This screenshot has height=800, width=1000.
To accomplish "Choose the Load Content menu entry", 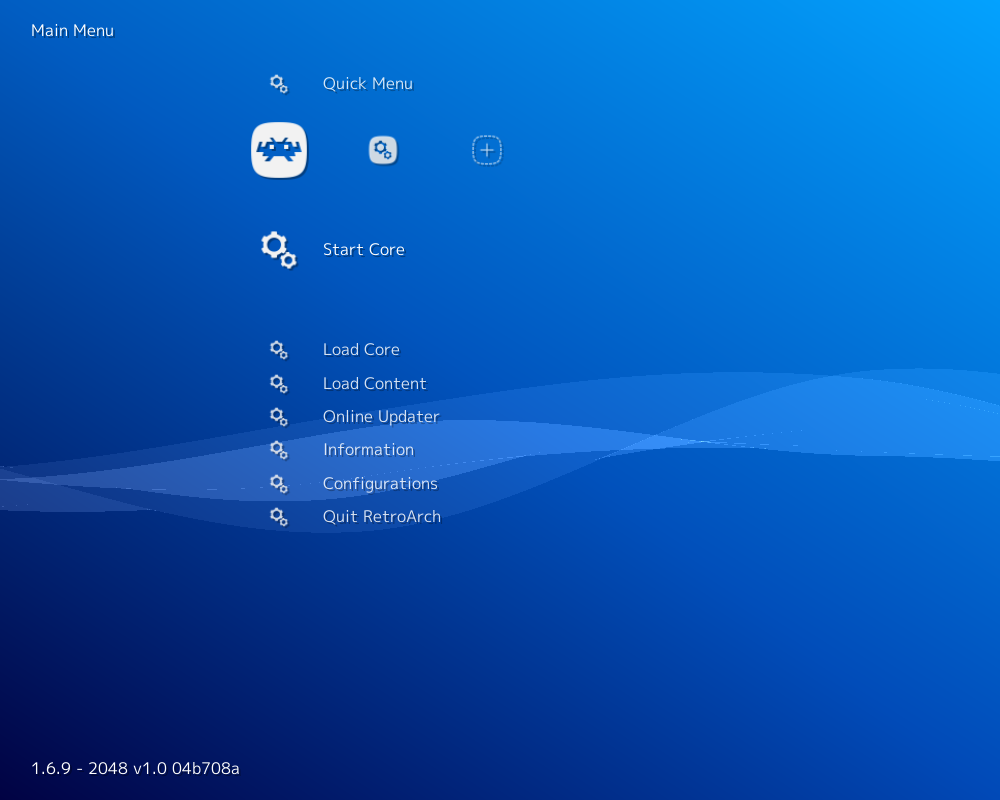I will [374, 383].
